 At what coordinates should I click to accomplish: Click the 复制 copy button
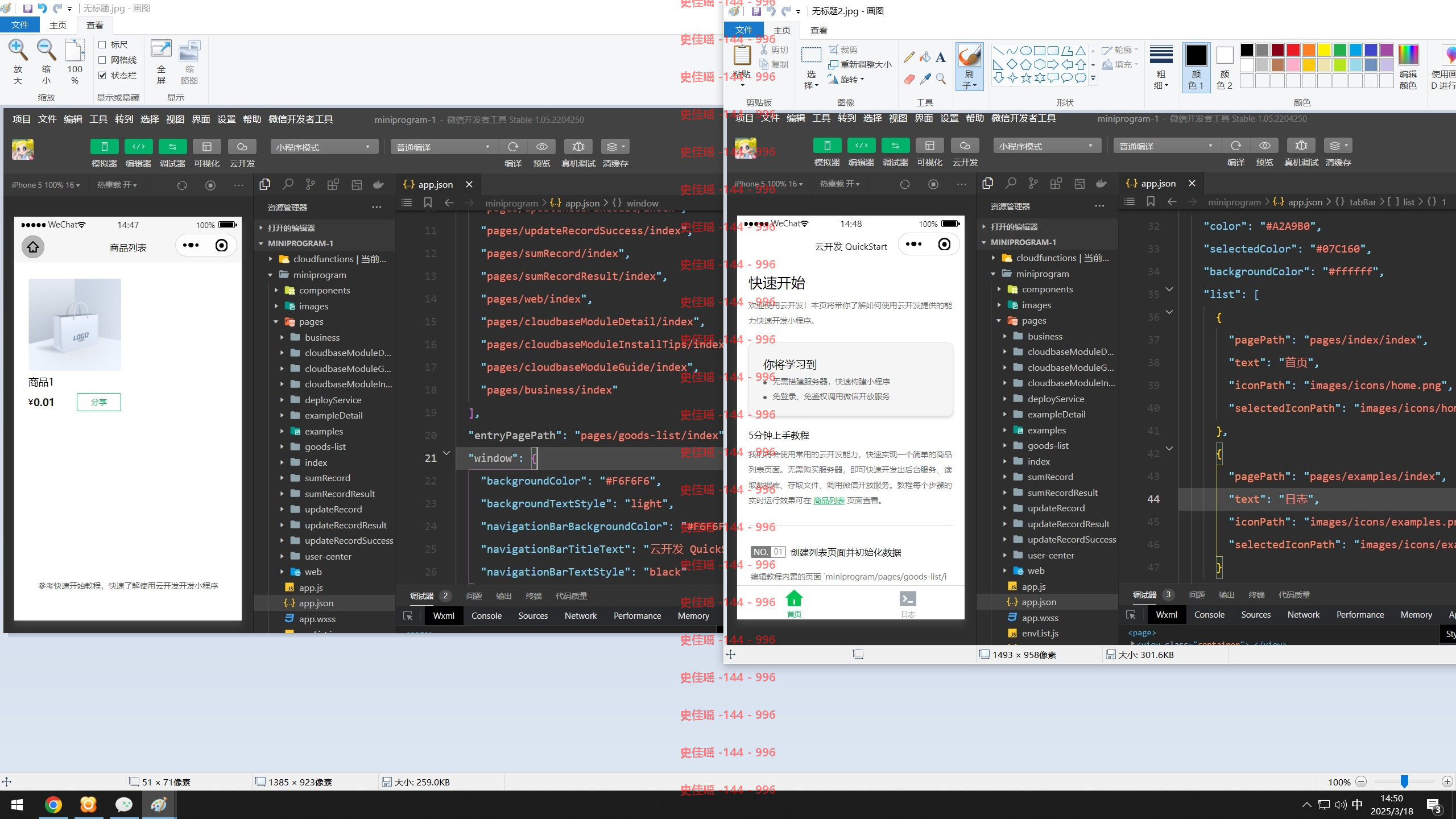tap(774, 64)
